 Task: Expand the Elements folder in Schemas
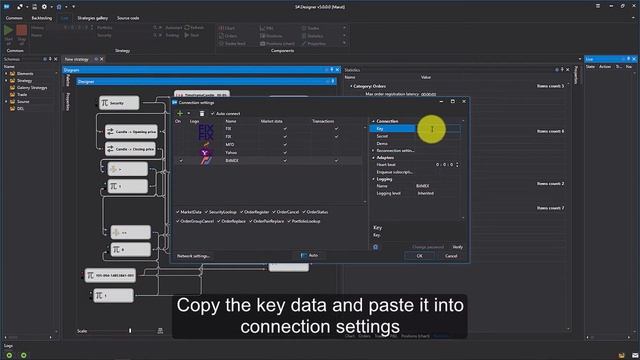click(x=6, y=73)
